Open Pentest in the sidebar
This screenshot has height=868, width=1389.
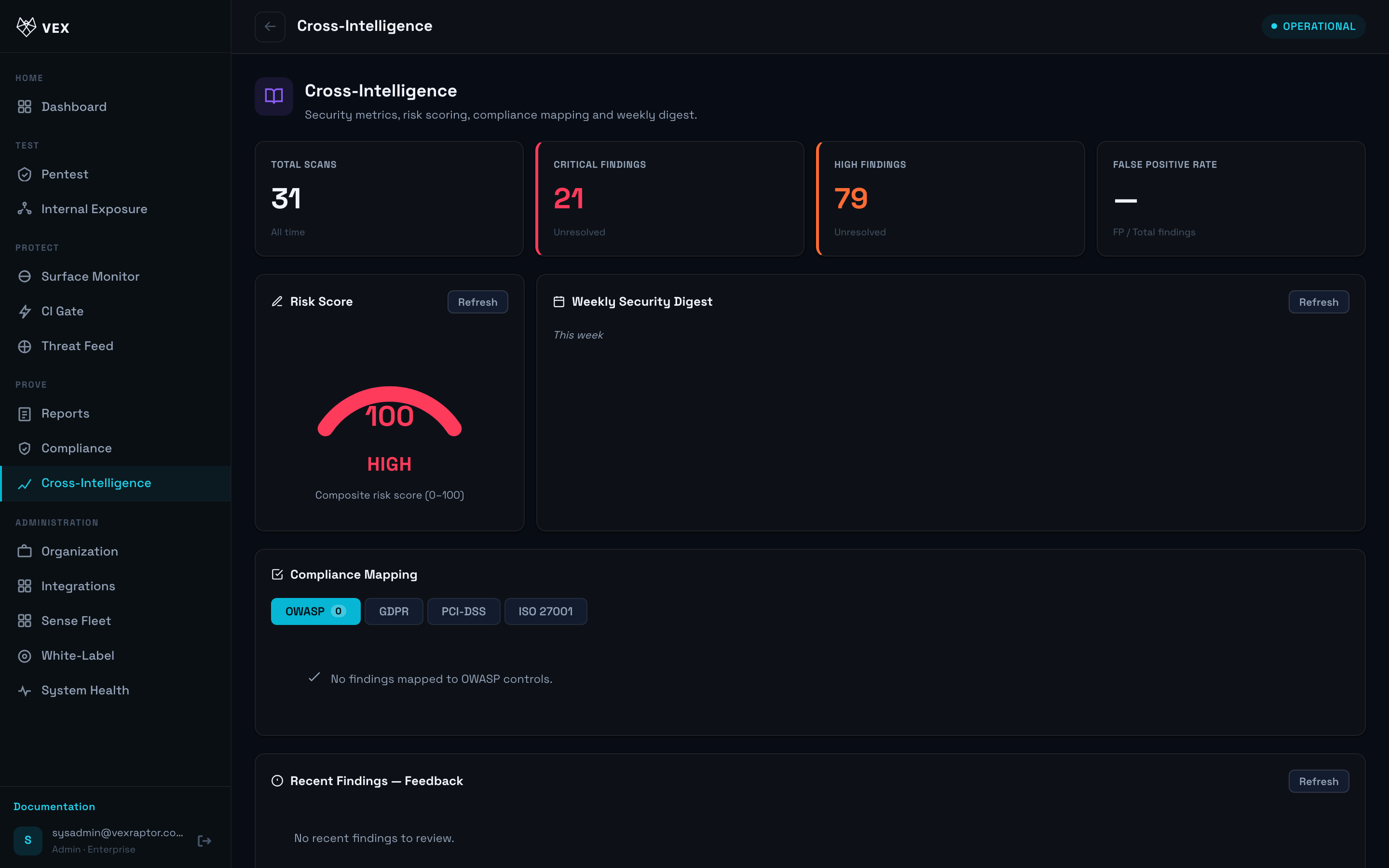click(x=115, y=175)
